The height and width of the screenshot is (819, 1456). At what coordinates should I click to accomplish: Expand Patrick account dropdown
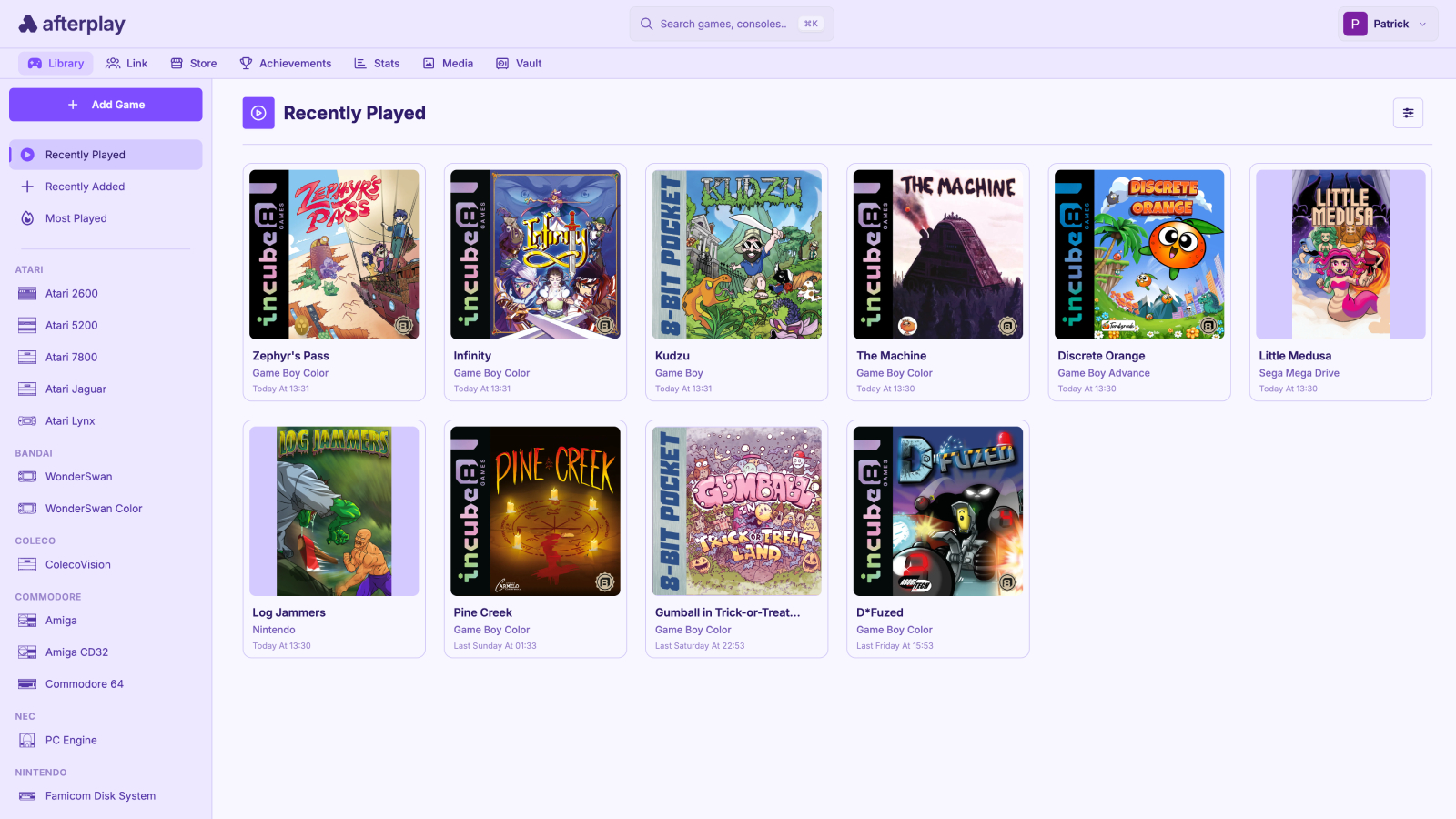click(1389, 24)
